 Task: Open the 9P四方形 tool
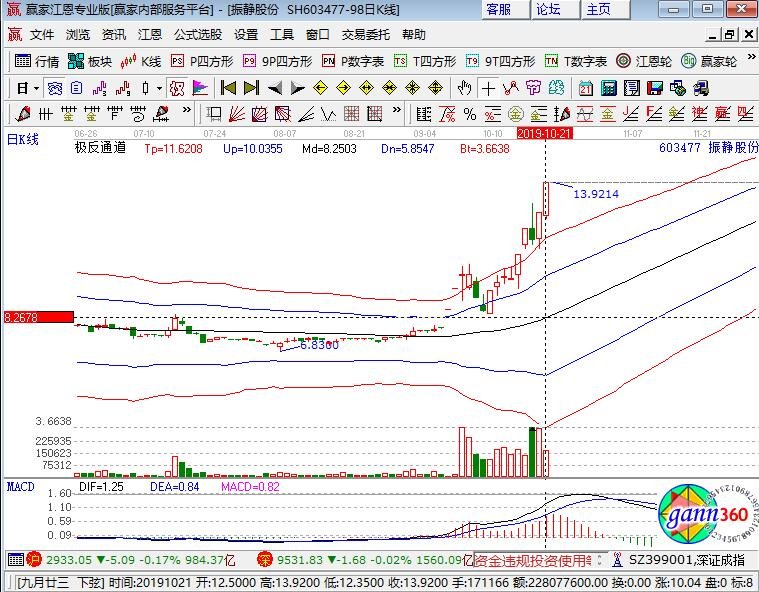click(x=277, y=61)
